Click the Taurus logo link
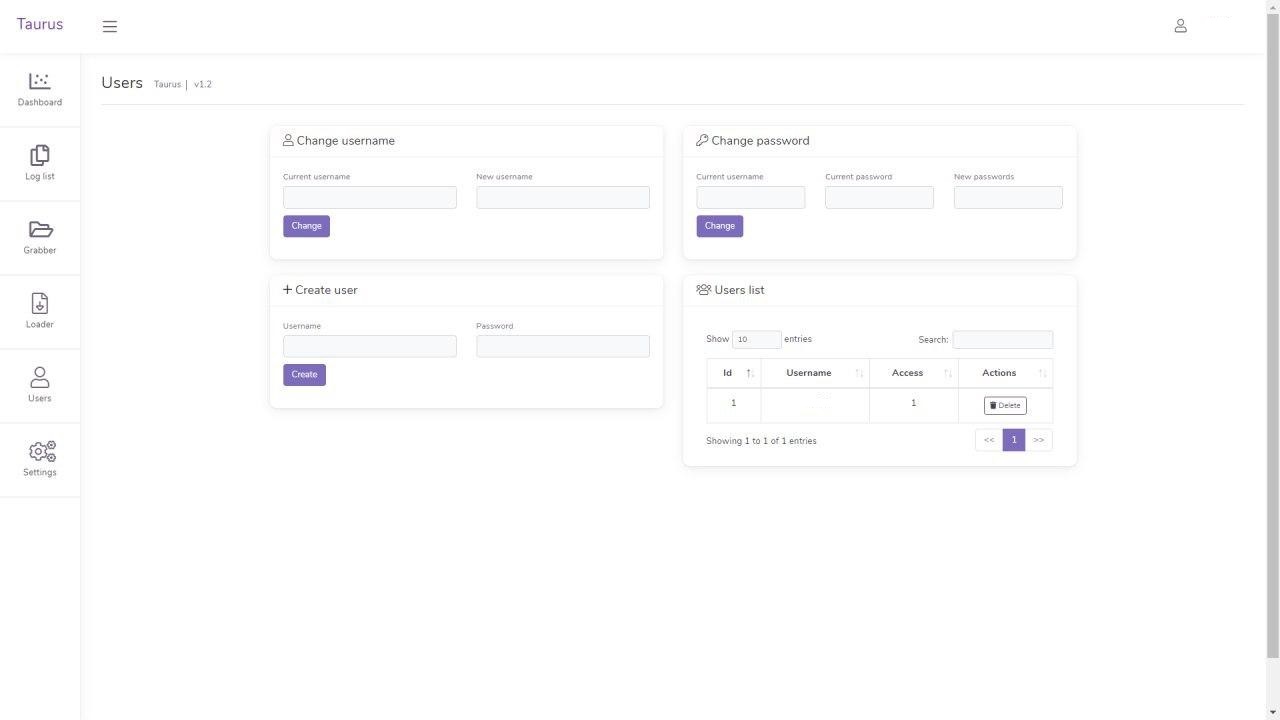The height and width of the screenshot is (720, 1280). click(40, 24)
